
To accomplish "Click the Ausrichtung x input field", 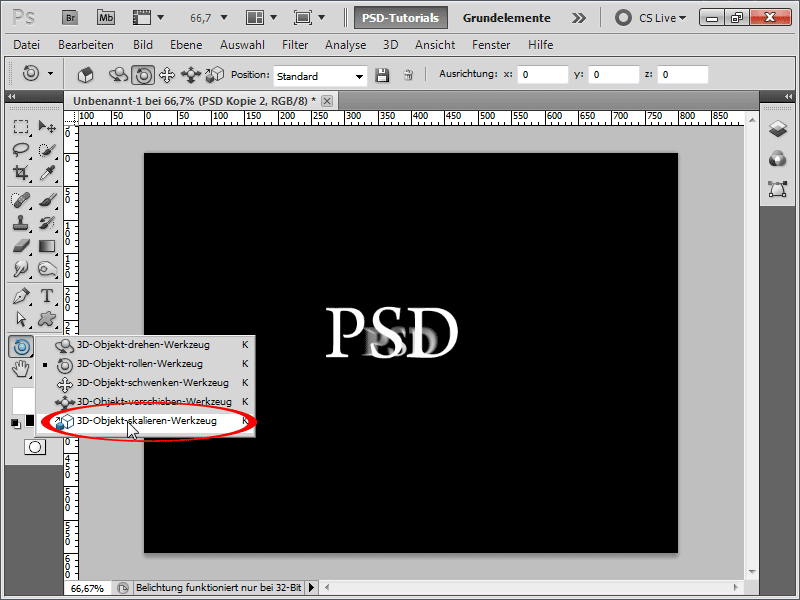I will click(542, 74).
